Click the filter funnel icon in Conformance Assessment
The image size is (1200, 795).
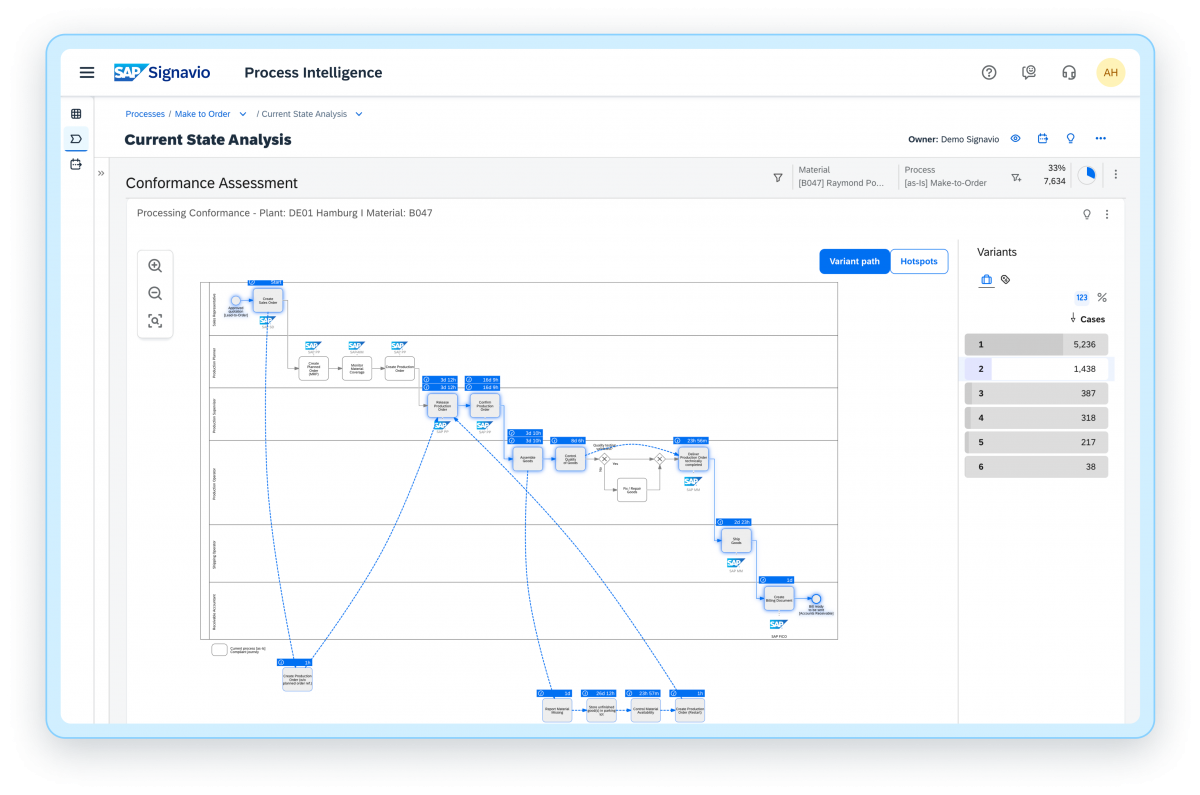pos(778,177)
